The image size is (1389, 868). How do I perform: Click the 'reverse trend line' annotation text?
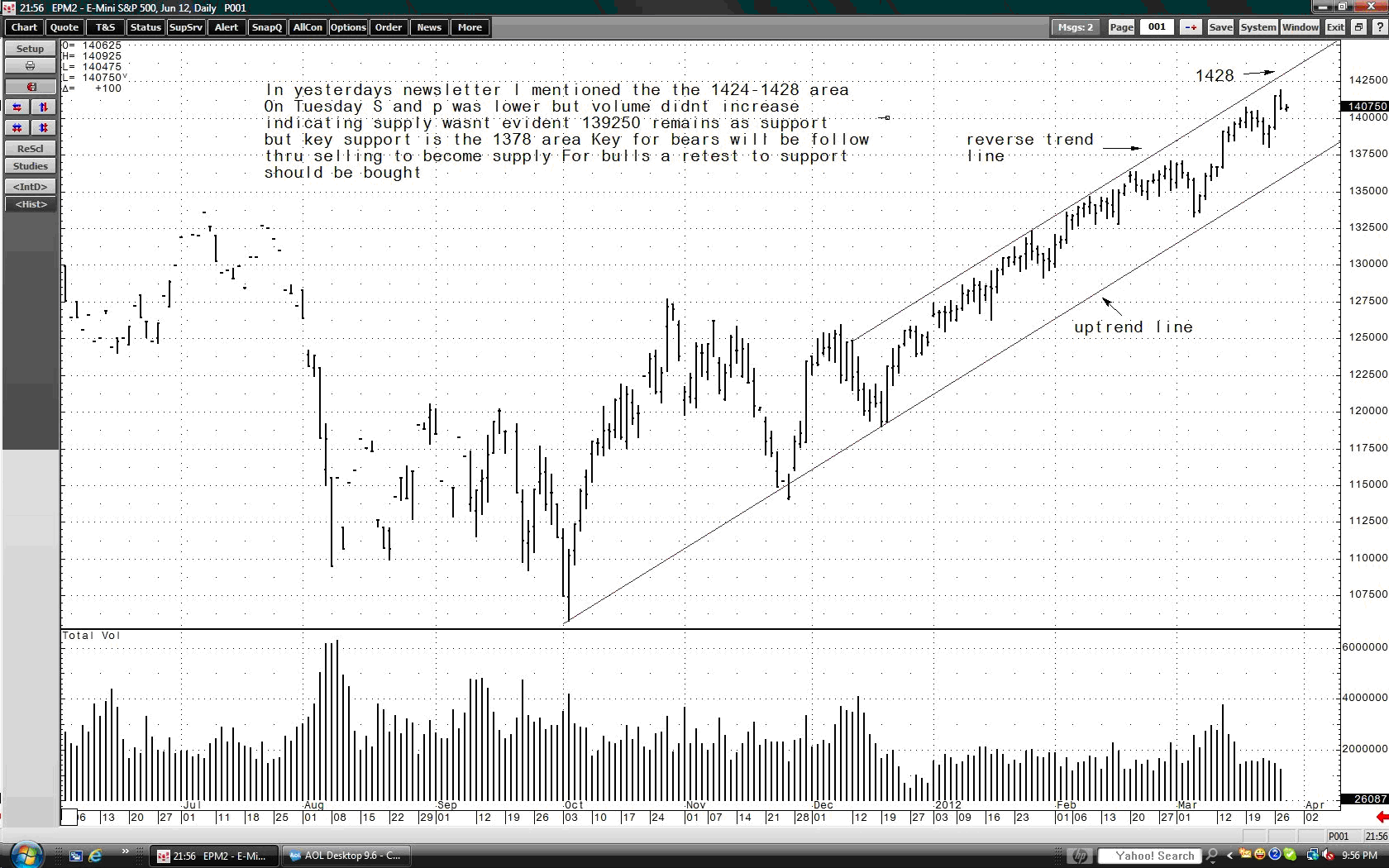[1030, 147]
